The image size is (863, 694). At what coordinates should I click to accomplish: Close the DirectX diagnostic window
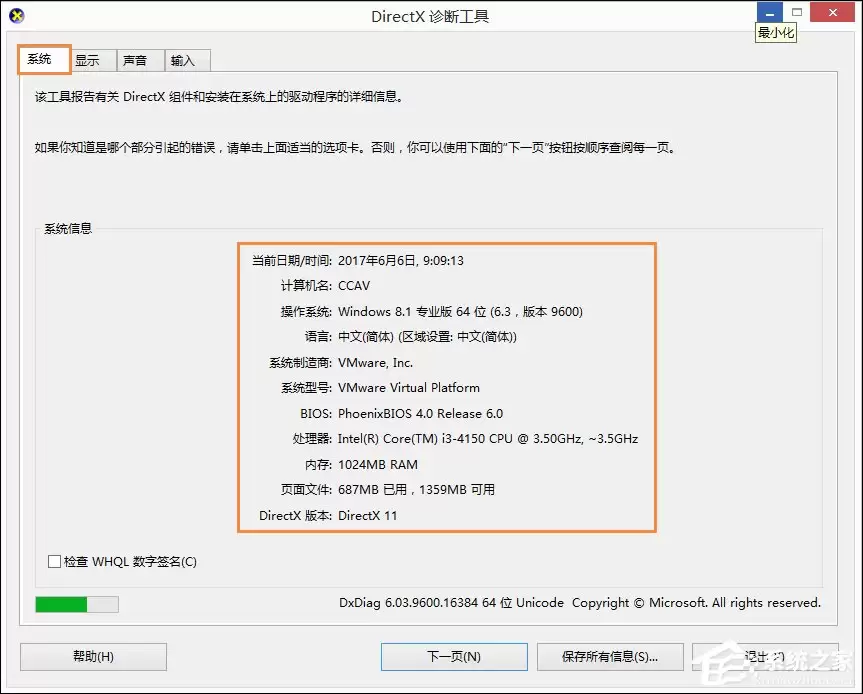coord(832,12)
